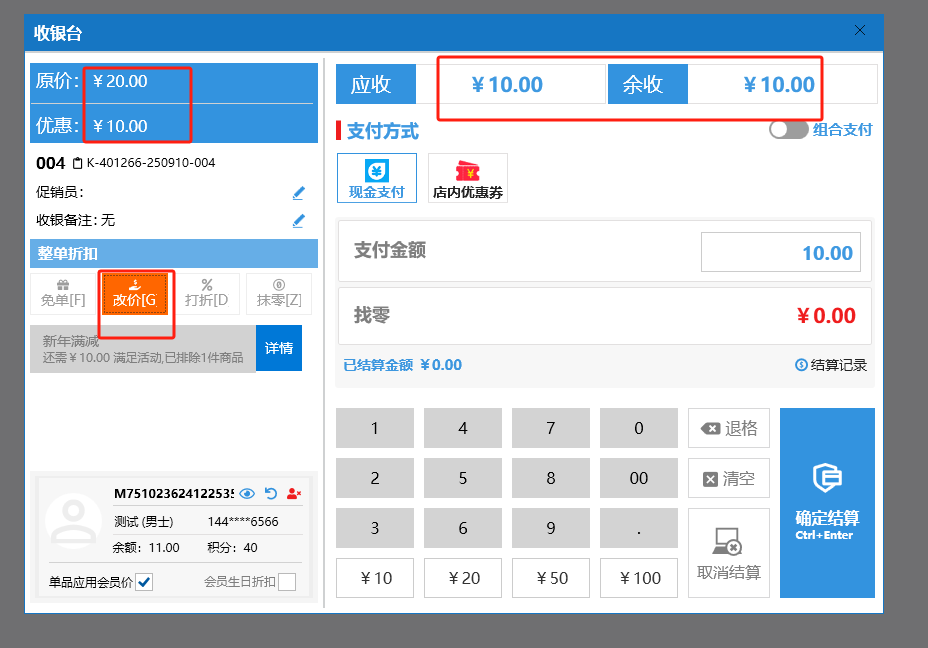928x648 pixels.
Task: Toggle the 组合支付 switch
Action: pyautogui.click(x=788, y=130)
